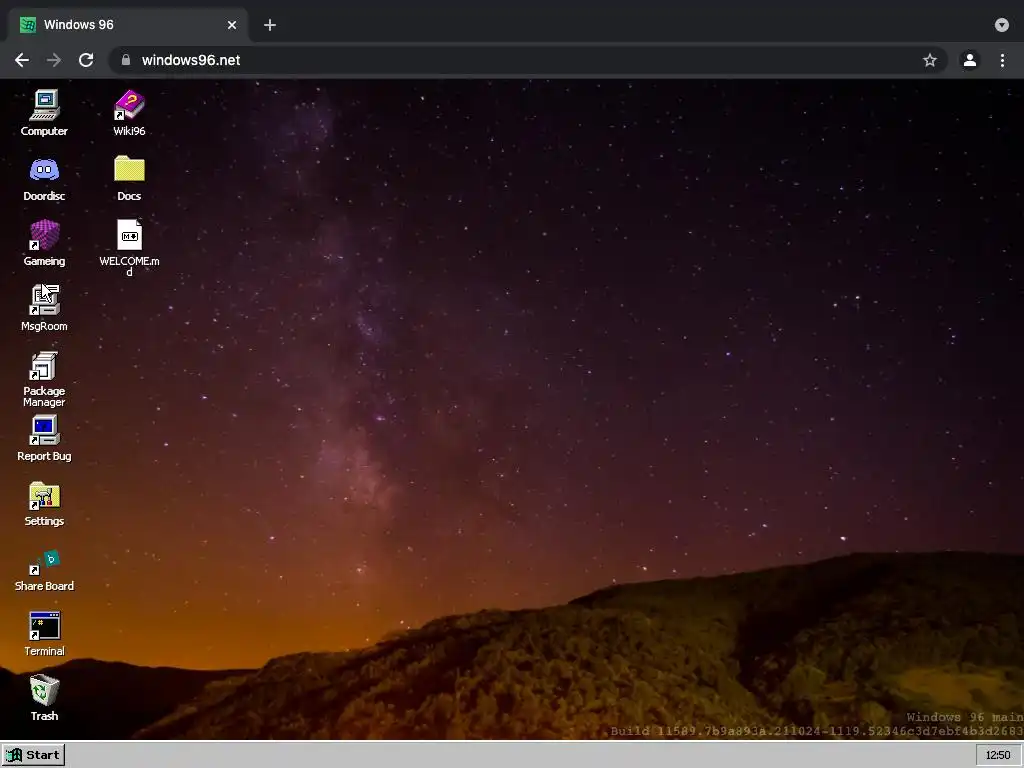
Task: Click the Start button in taskbar
Action: pyautogui.click(x=33, y=755)
